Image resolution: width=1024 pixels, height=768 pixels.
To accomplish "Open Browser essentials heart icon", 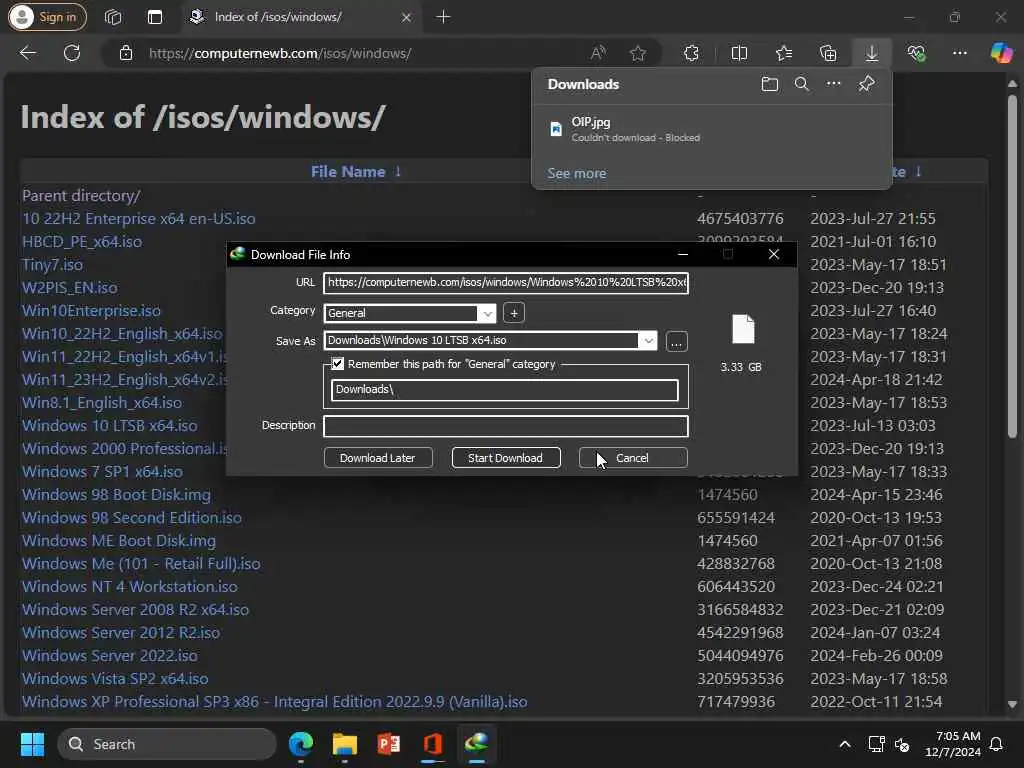I will (916, 53).
